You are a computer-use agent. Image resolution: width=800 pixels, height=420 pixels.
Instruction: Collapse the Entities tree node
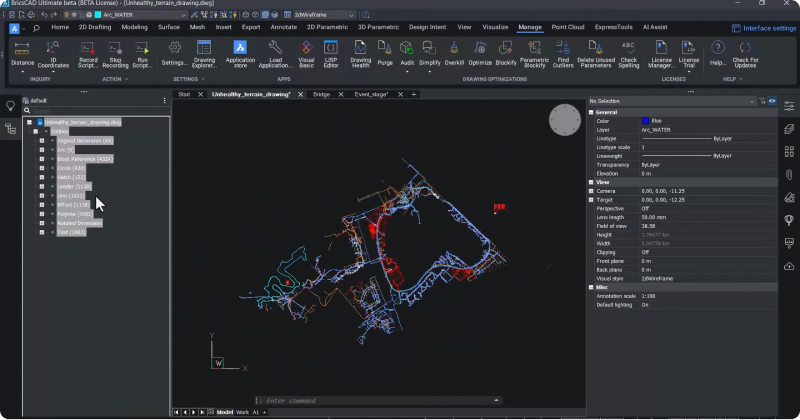(35, 131)
